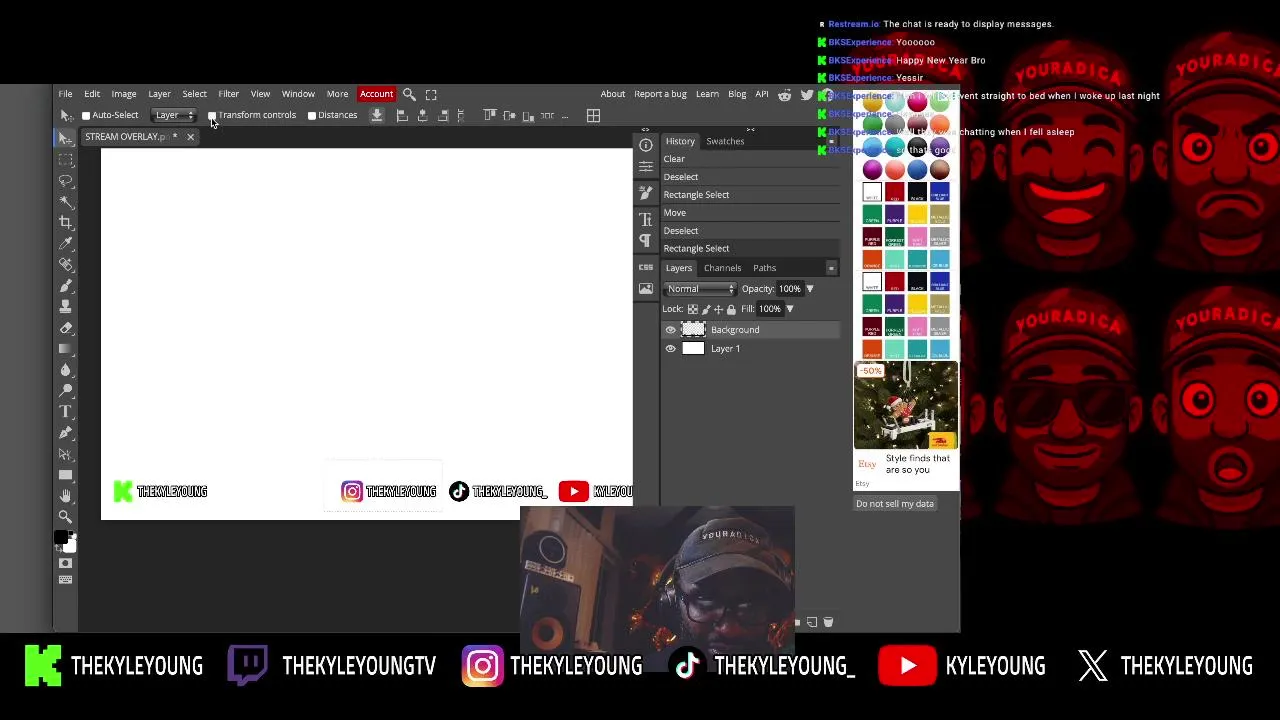Select the Clone Stamp tool
The image size is (1280, 720).
(x=66, y=306)
